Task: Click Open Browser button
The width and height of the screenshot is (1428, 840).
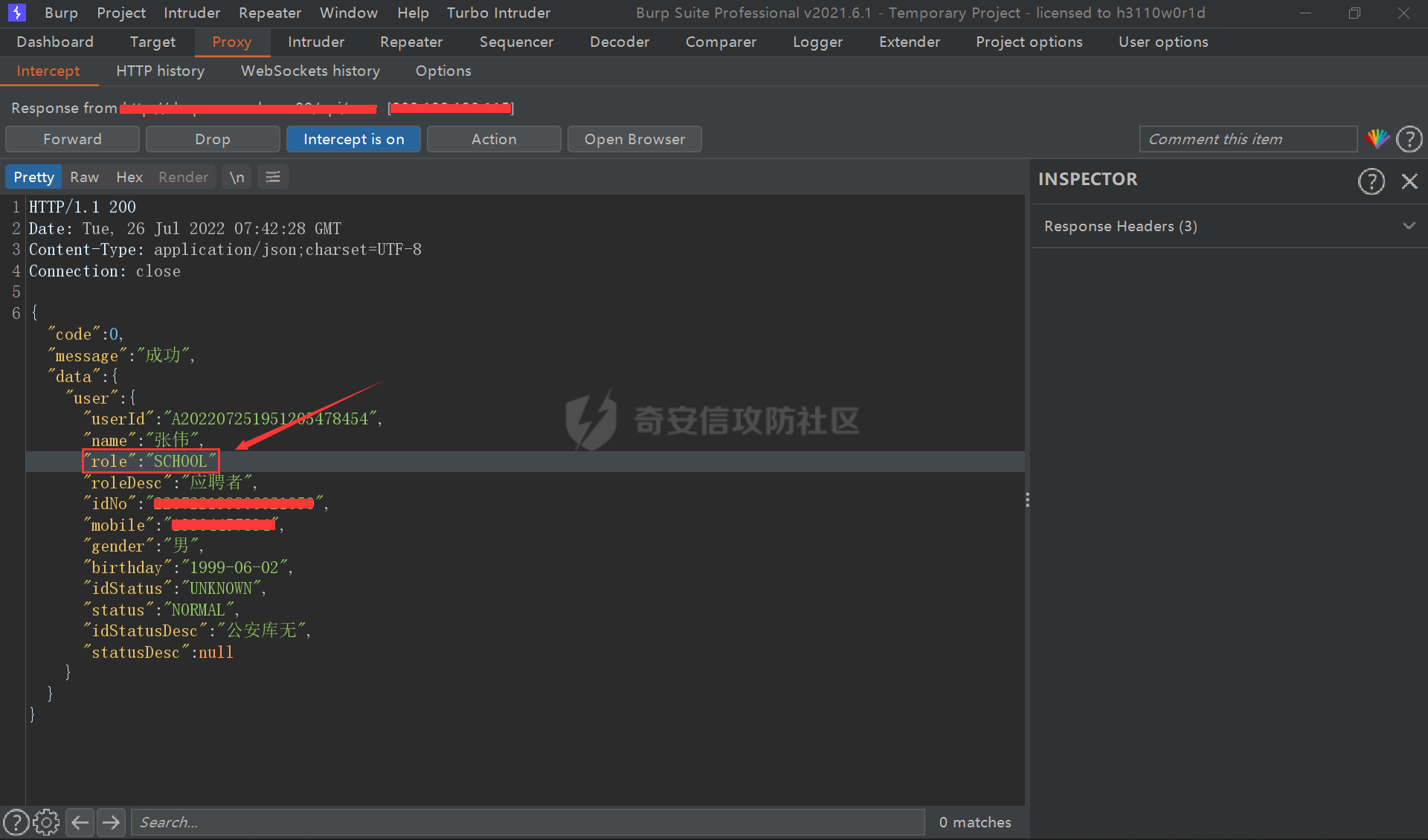Action: [634, 139]
